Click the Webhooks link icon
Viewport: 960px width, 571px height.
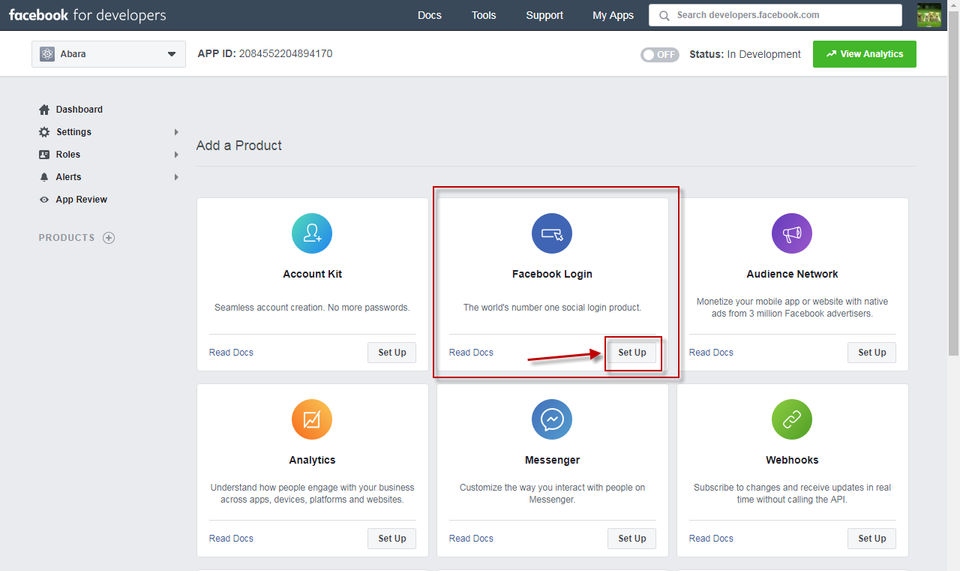792,420
